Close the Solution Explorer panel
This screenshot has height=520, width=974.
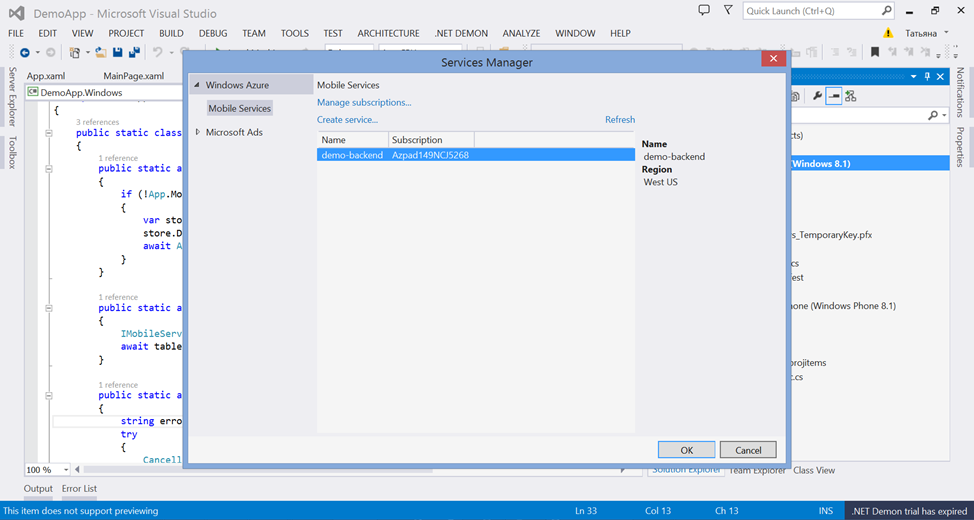pos(940,76)
